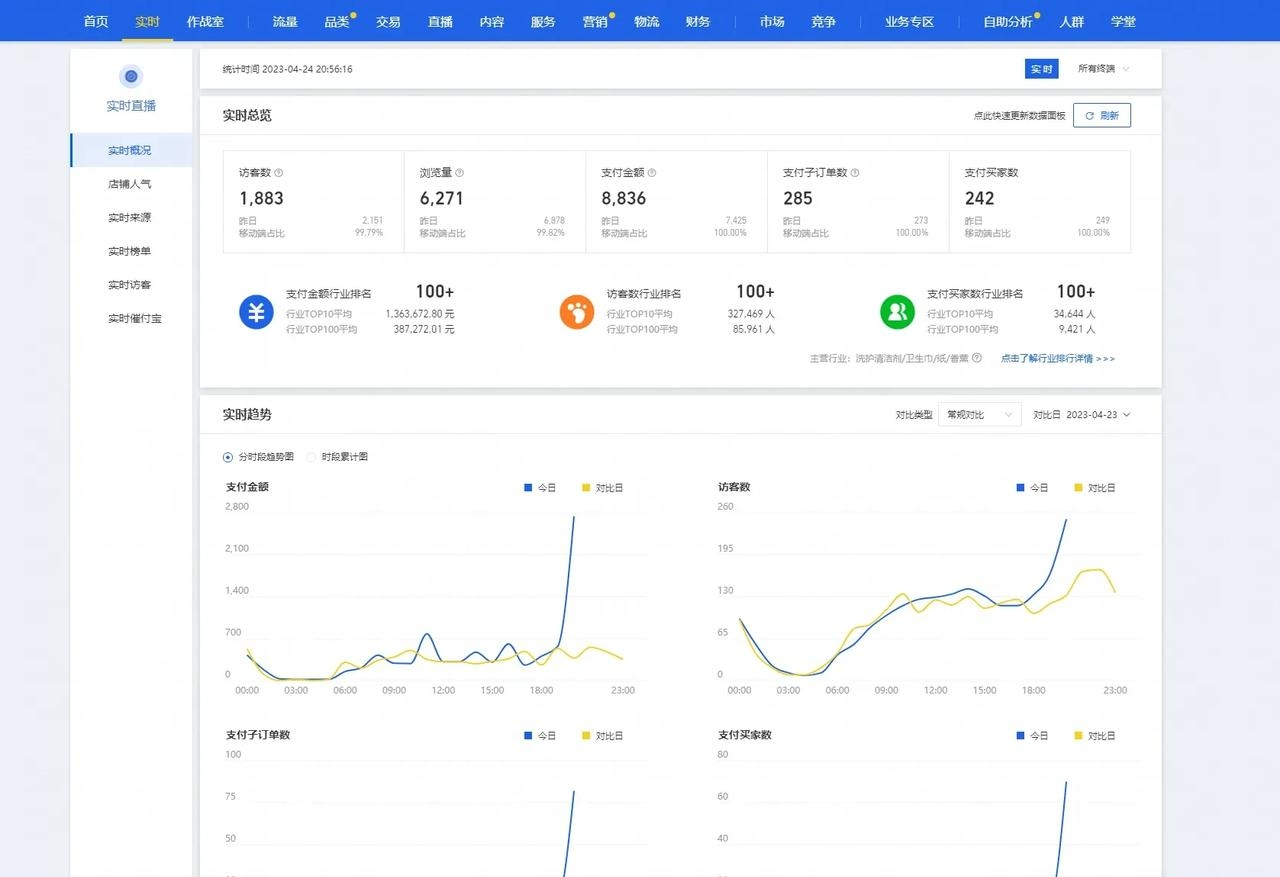The image size is (1280, 877).
Task: Click the blue yen 支付金额行业排名 icon
Action: click(256, 312)
